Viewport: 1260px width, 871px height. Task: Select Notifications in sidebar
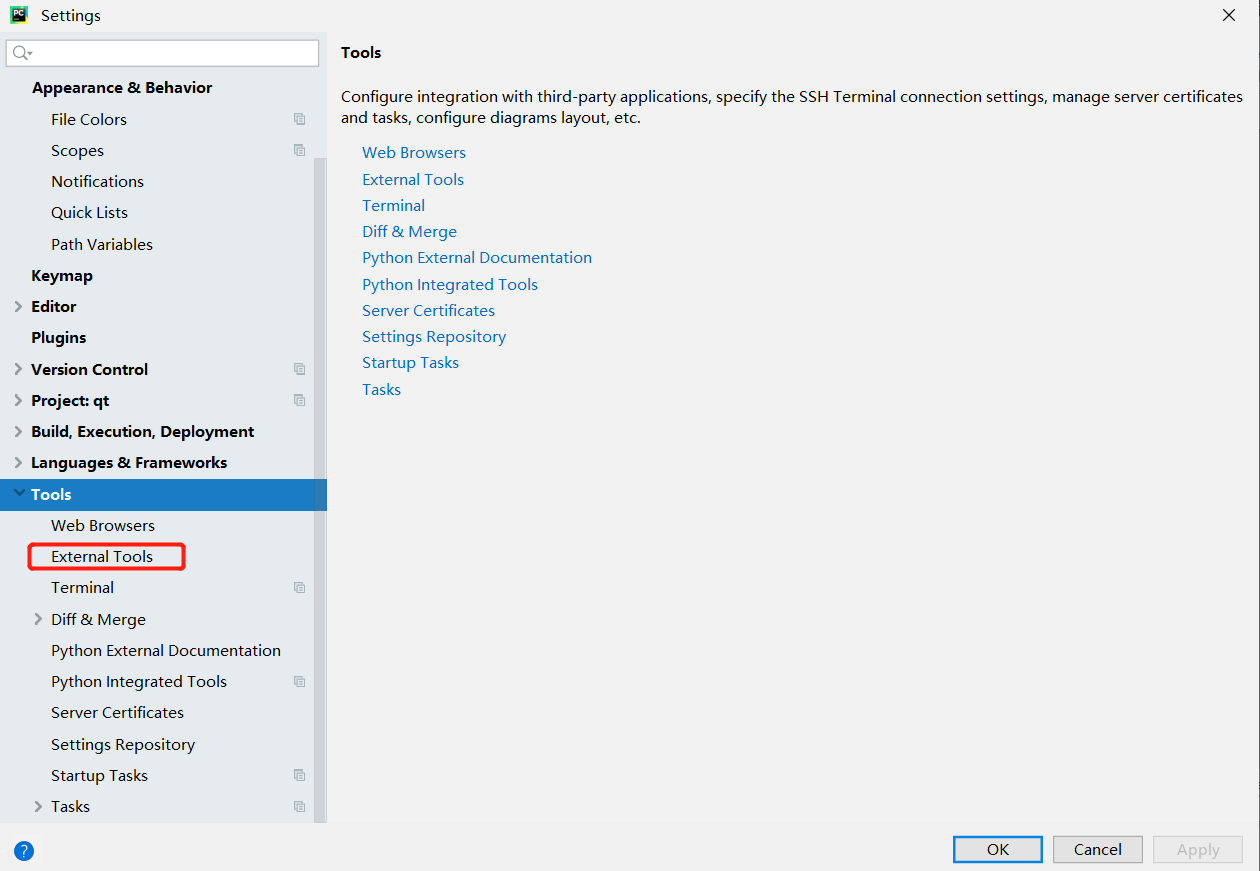(97, 182)
